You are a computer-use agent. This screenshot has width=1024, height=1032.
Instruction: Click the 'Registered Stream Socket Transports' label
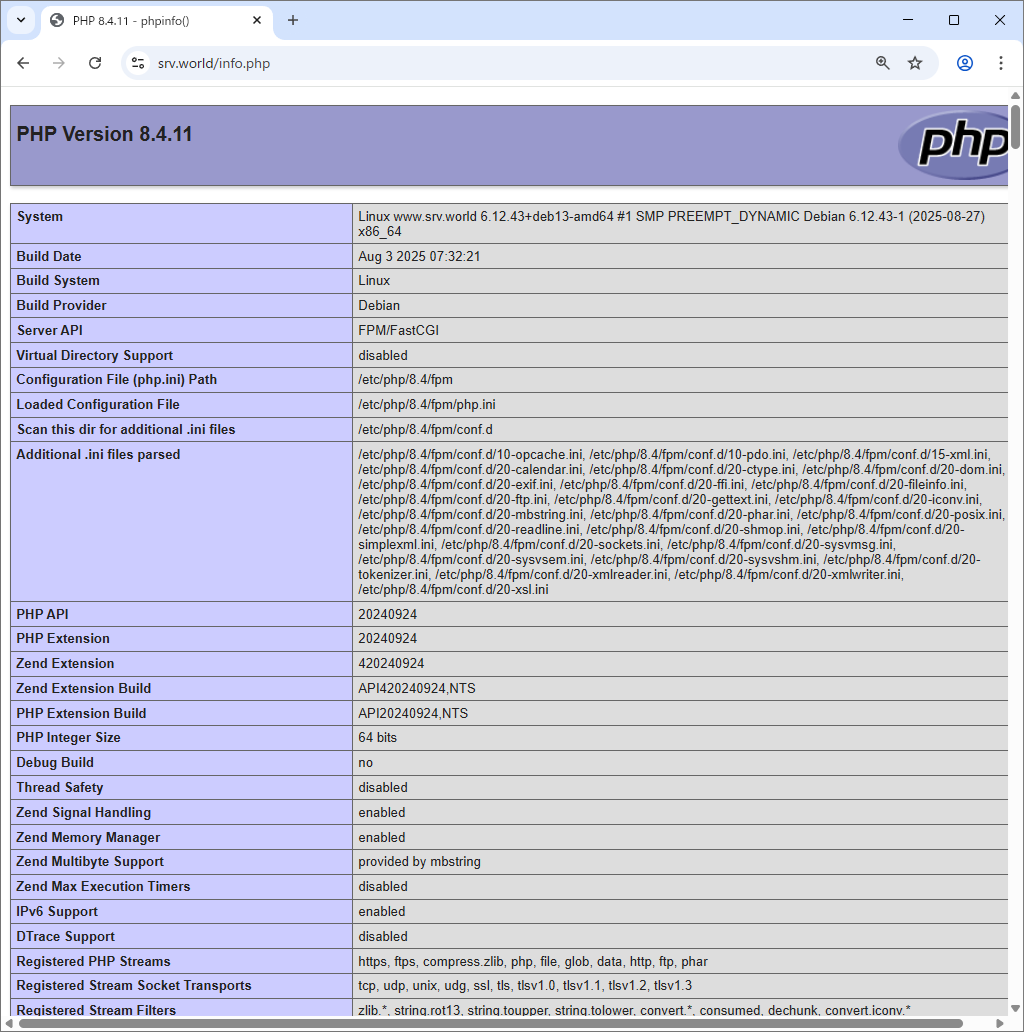click(134, 986)
